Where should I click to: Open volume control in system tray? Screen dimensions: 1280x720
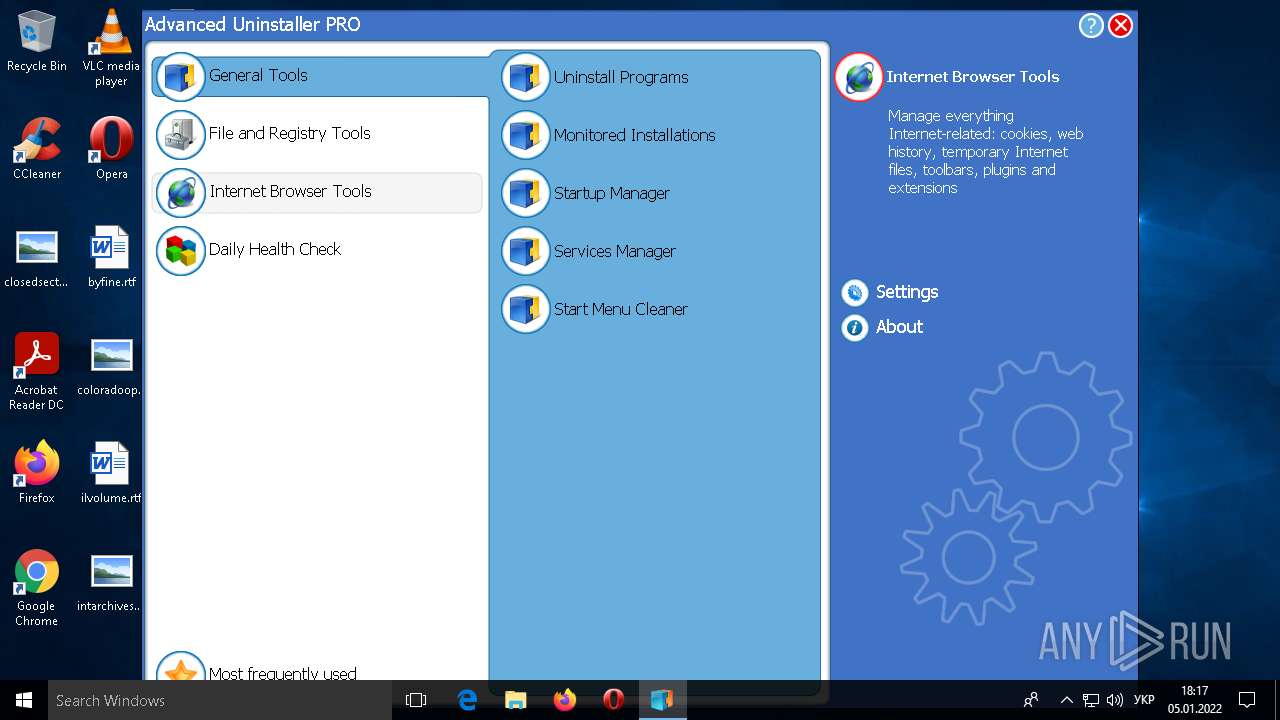coord(1115,700)
